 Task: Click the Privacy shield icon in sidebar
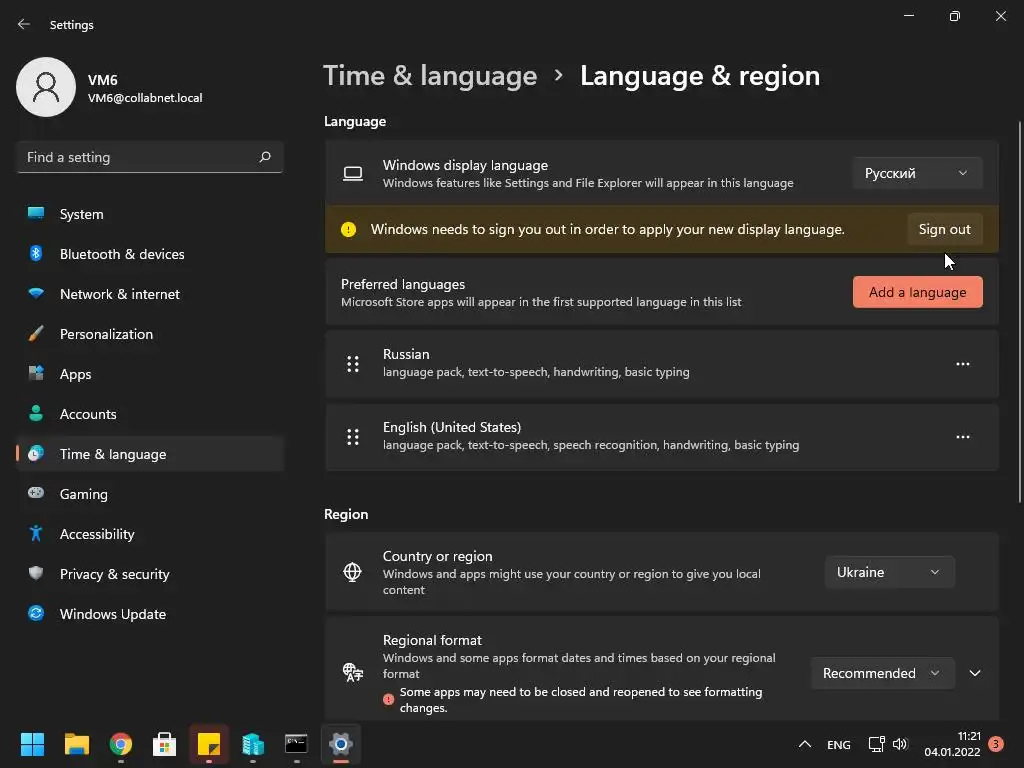tap(36, 573)
